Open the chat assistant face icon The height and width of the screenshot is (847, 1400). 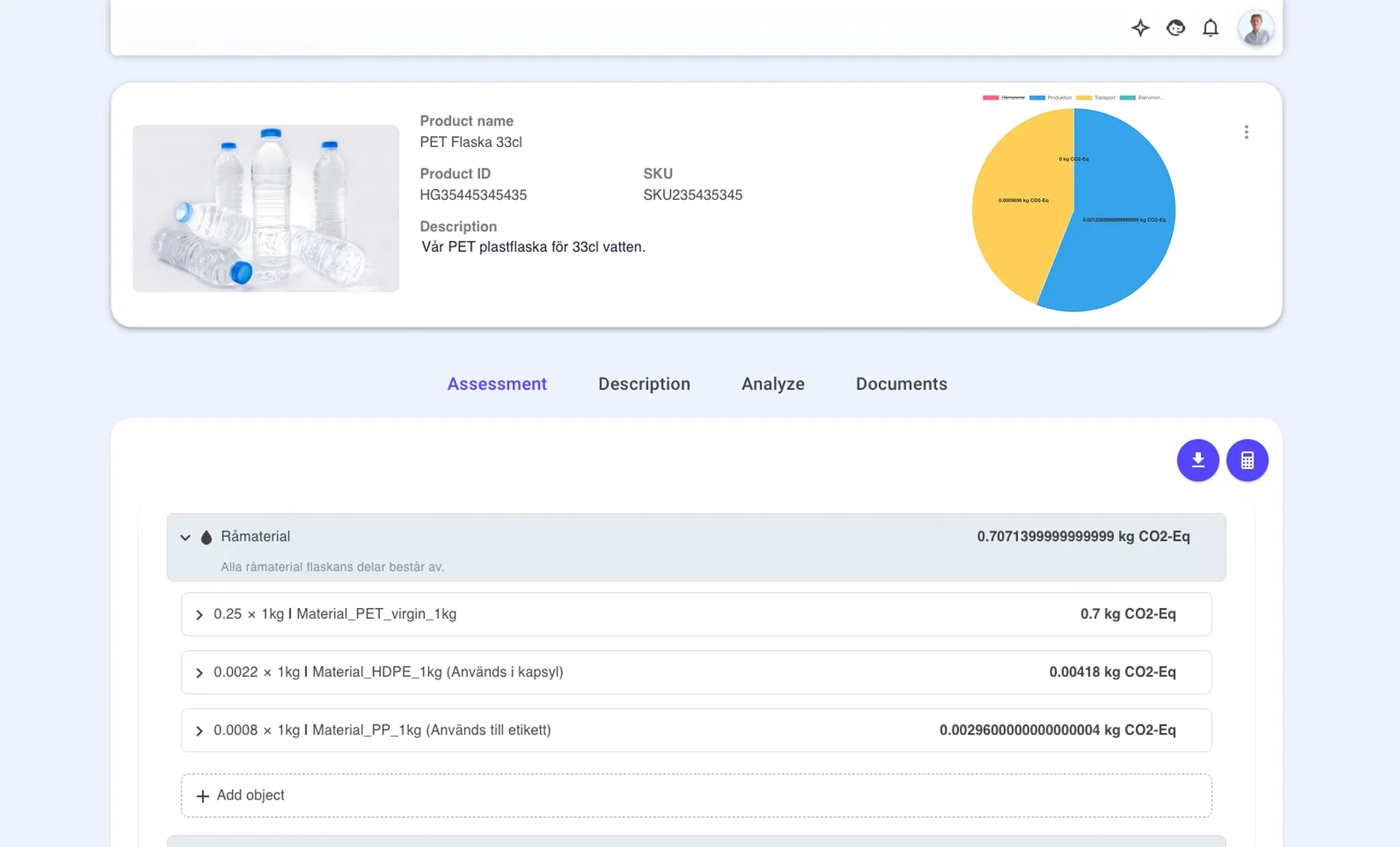tap(1176, 28)
